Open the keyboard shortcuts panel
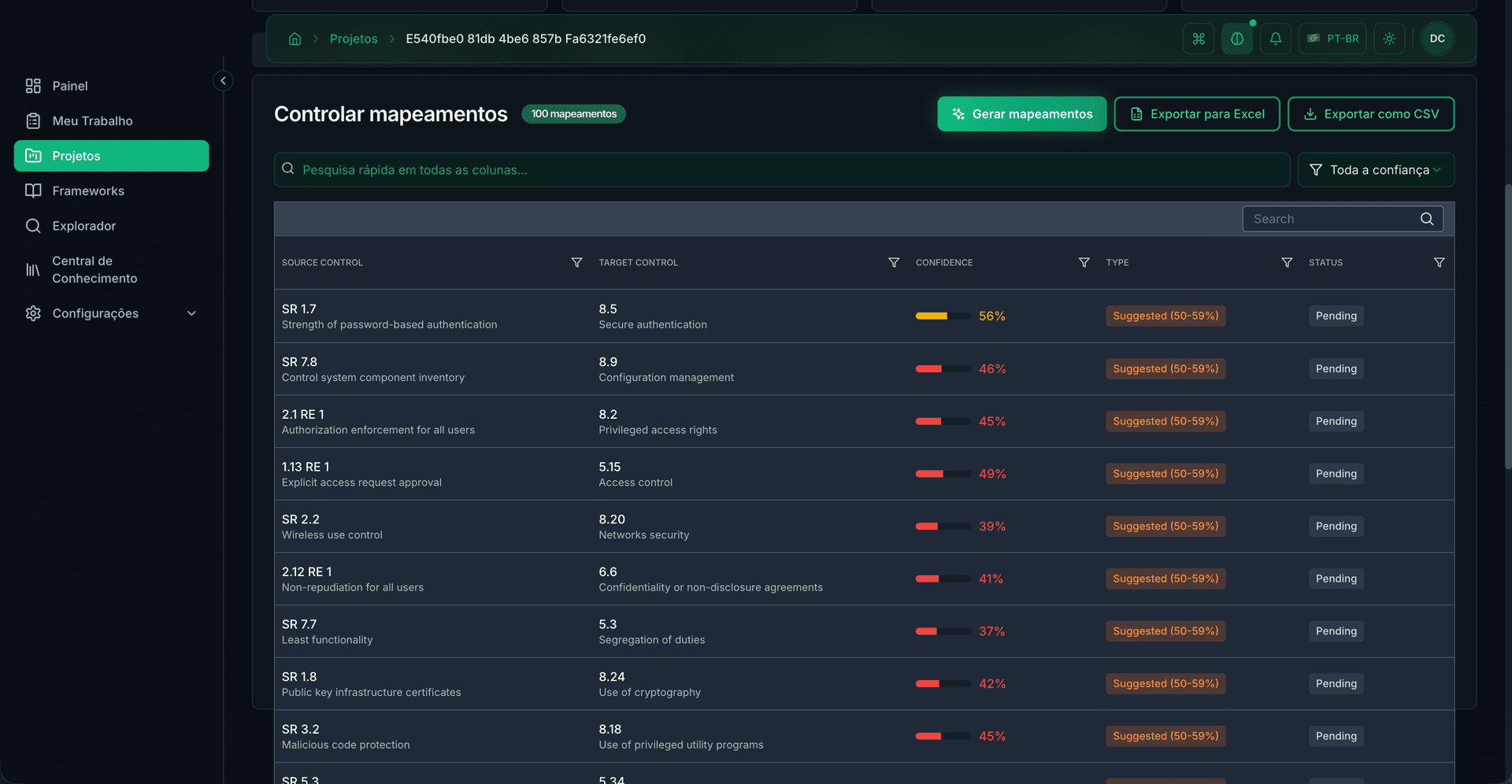 [1198, 38]
